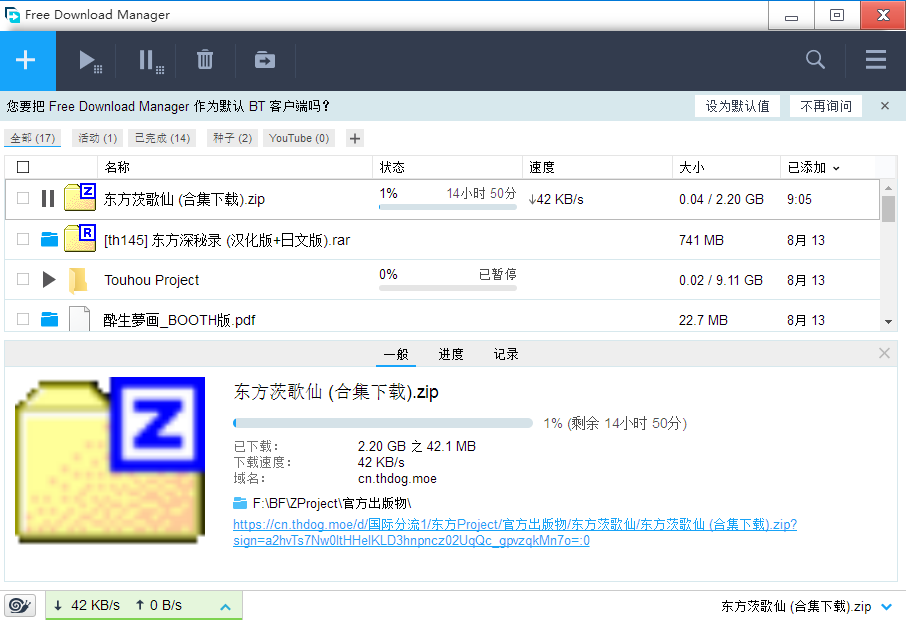Click details panel progress bar

[x=383, y=423]
